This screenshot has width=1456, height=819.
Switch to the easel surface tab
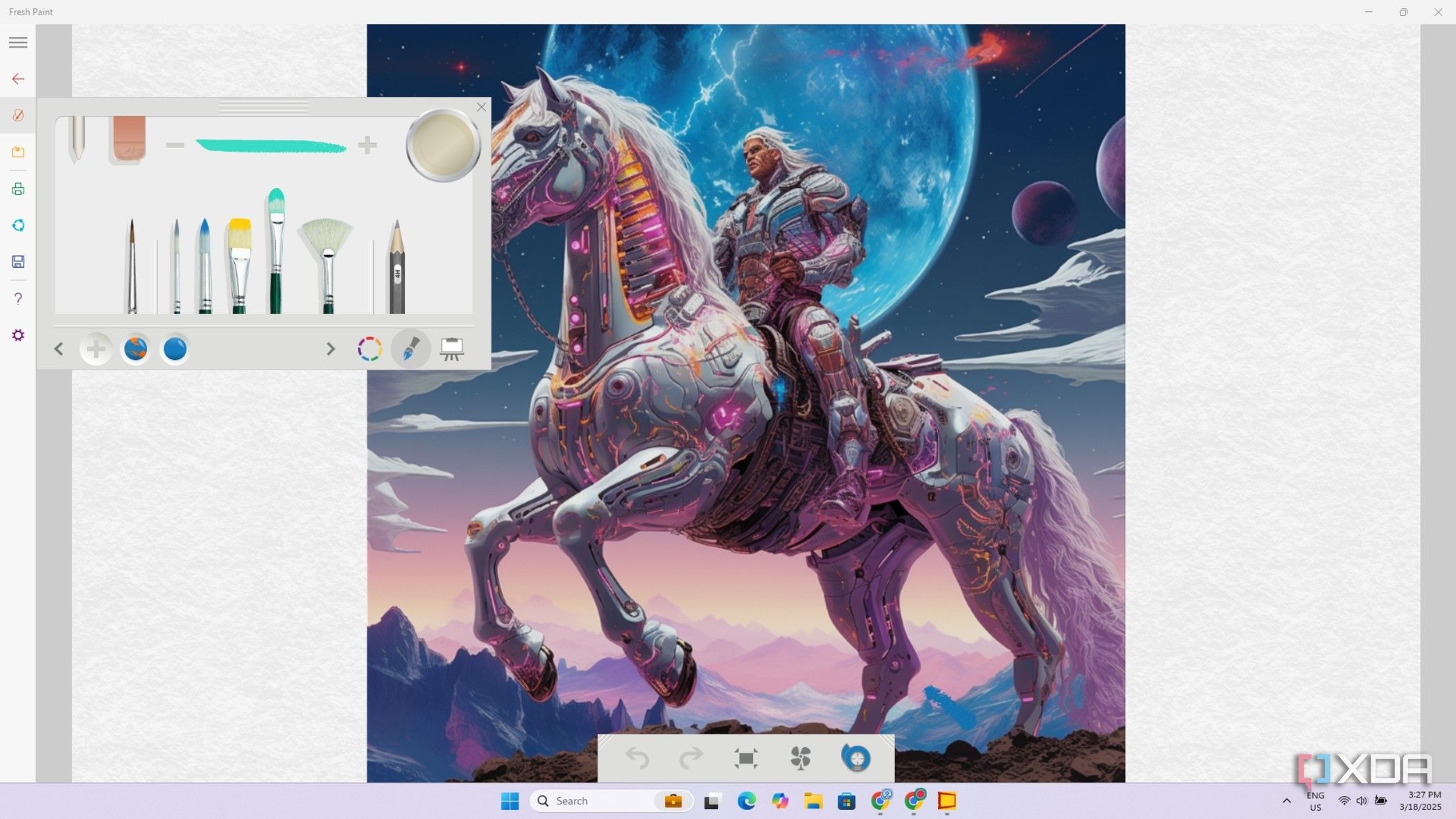click(x=452, y=349)
